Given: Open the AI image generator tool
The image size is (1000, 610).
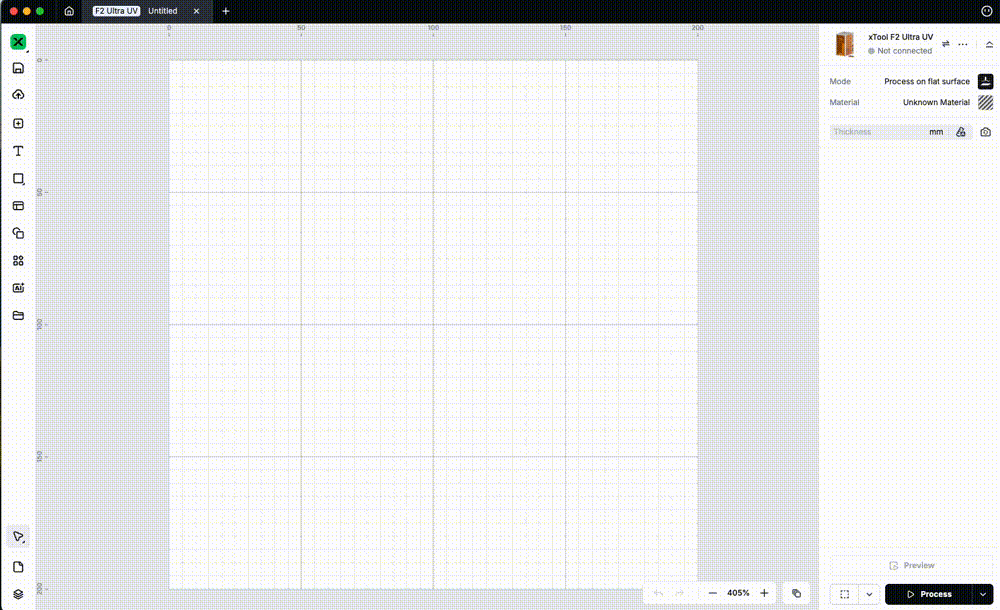Looking at the screenshot, I should tap(18, 288).
